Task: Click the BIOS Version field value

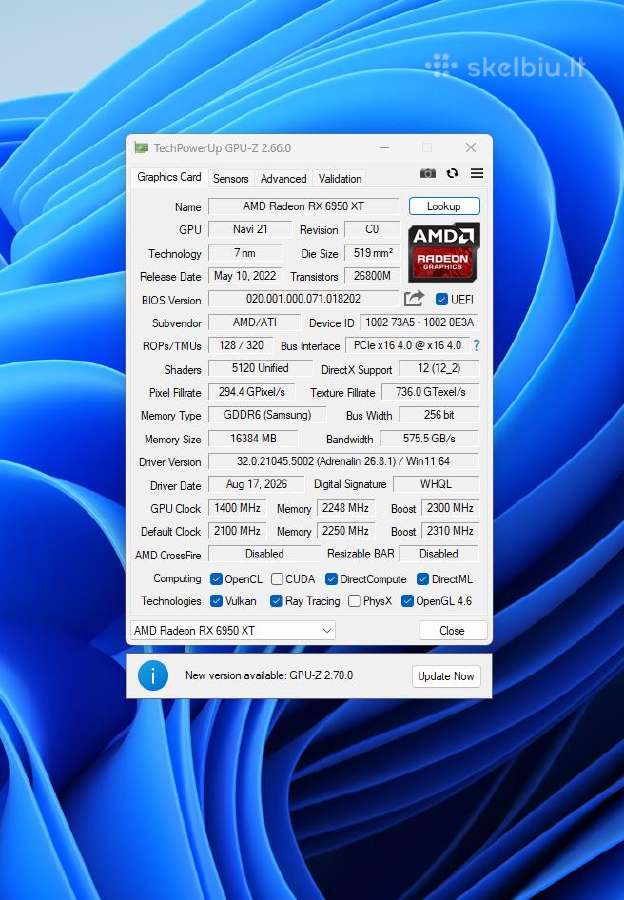Action: [x=304, y=298]
